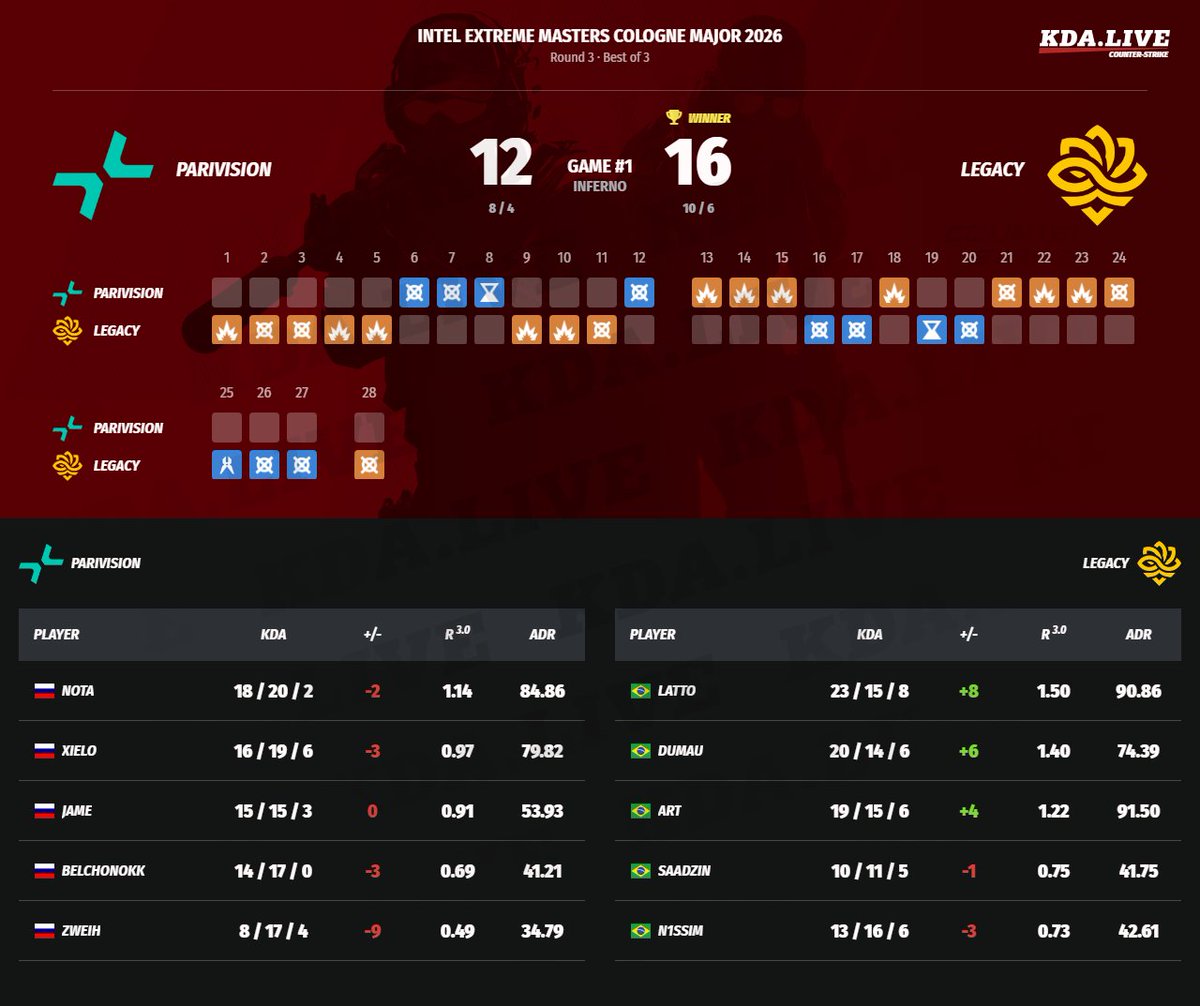Click the Russian flag next to ZWEIH
Viewport: 1200px width, 1006px height.
click(44, 931)
